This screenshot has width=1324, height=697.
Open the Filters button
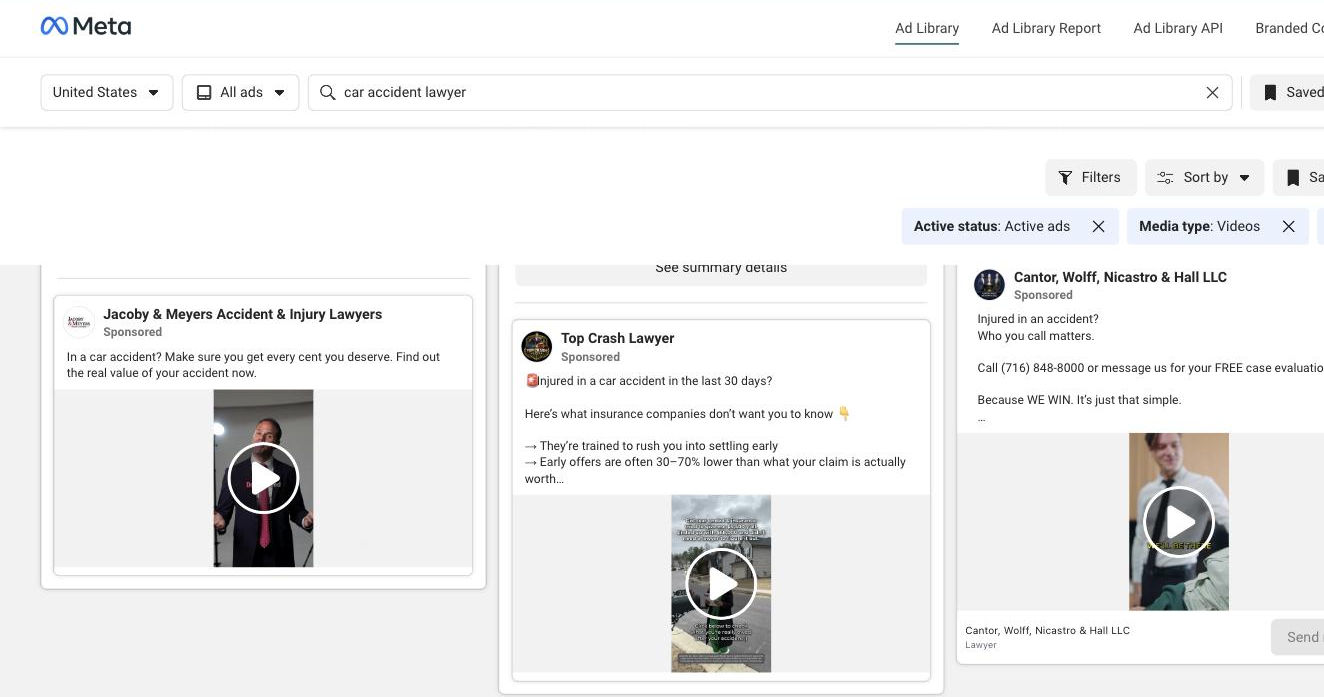1091,177
